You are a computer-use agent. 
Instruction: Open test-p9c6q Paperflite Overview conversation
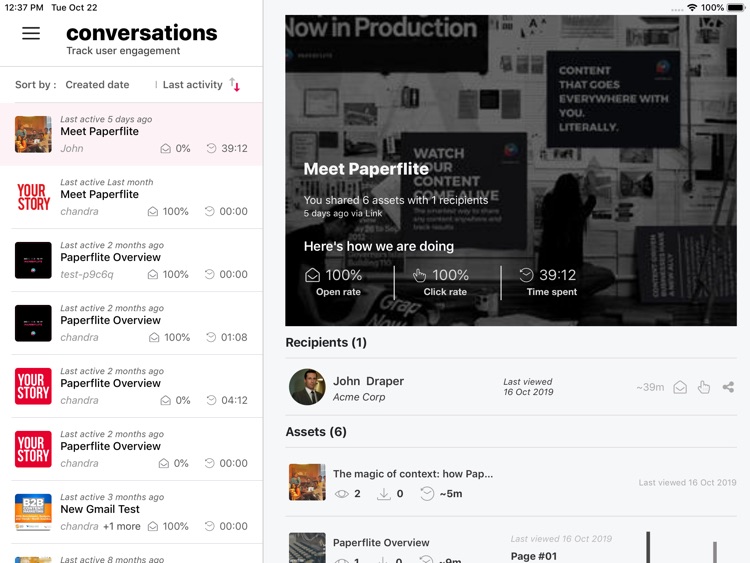click(132, 260)
